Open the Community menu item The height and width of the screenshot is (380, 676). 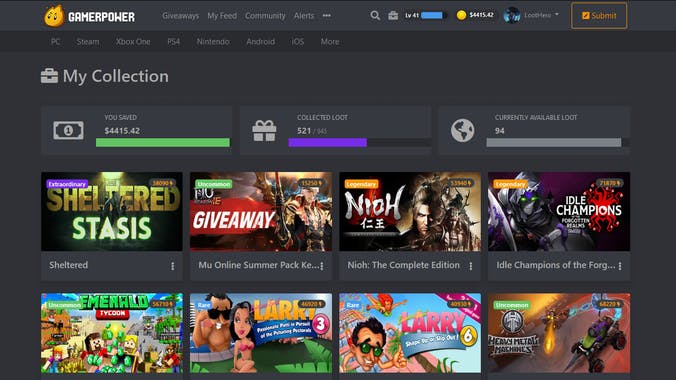click(265, 16)
